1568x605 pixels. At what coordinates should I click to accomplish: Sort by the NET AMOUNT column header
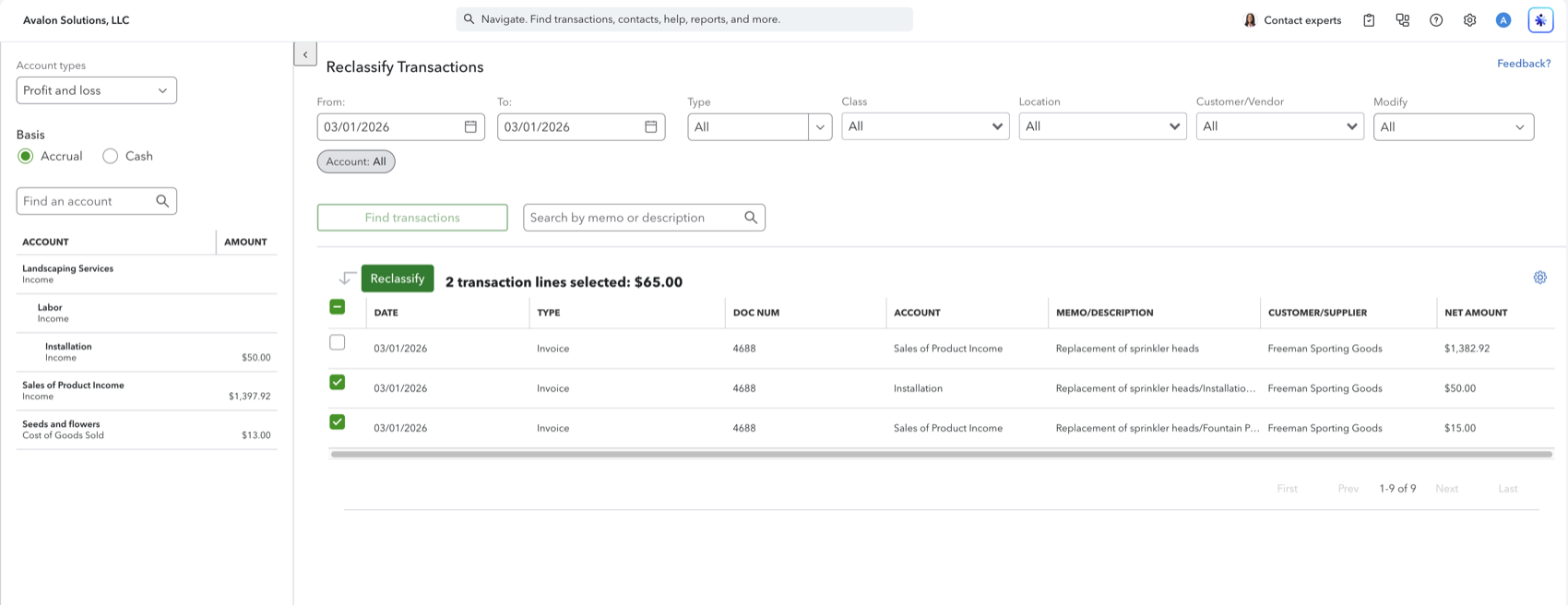coord(1476,313)
